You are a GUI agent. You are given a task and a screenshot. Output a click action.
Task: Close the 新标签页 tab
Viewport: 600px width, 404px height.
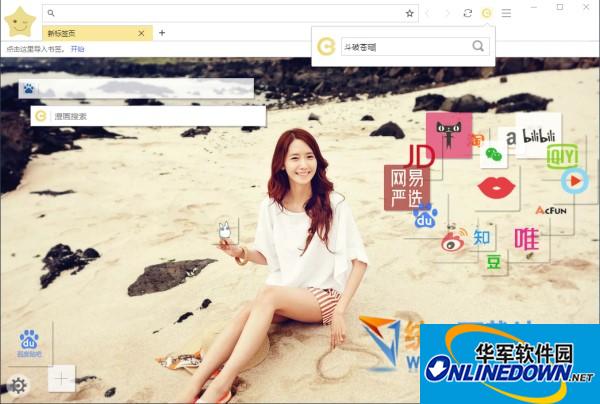(x=141, y=33)
